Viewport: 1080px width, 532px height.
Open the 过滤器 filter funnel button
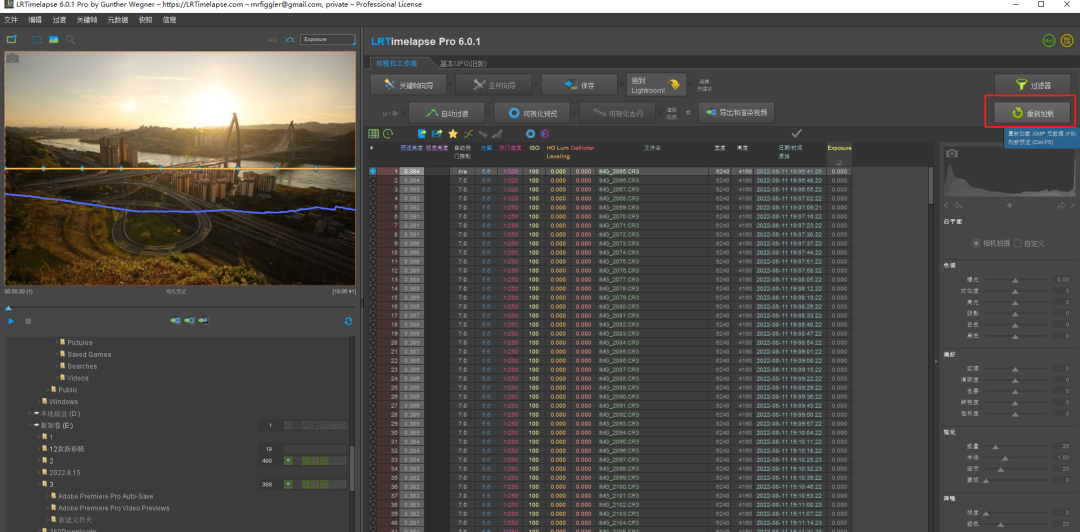(1032, 86)
